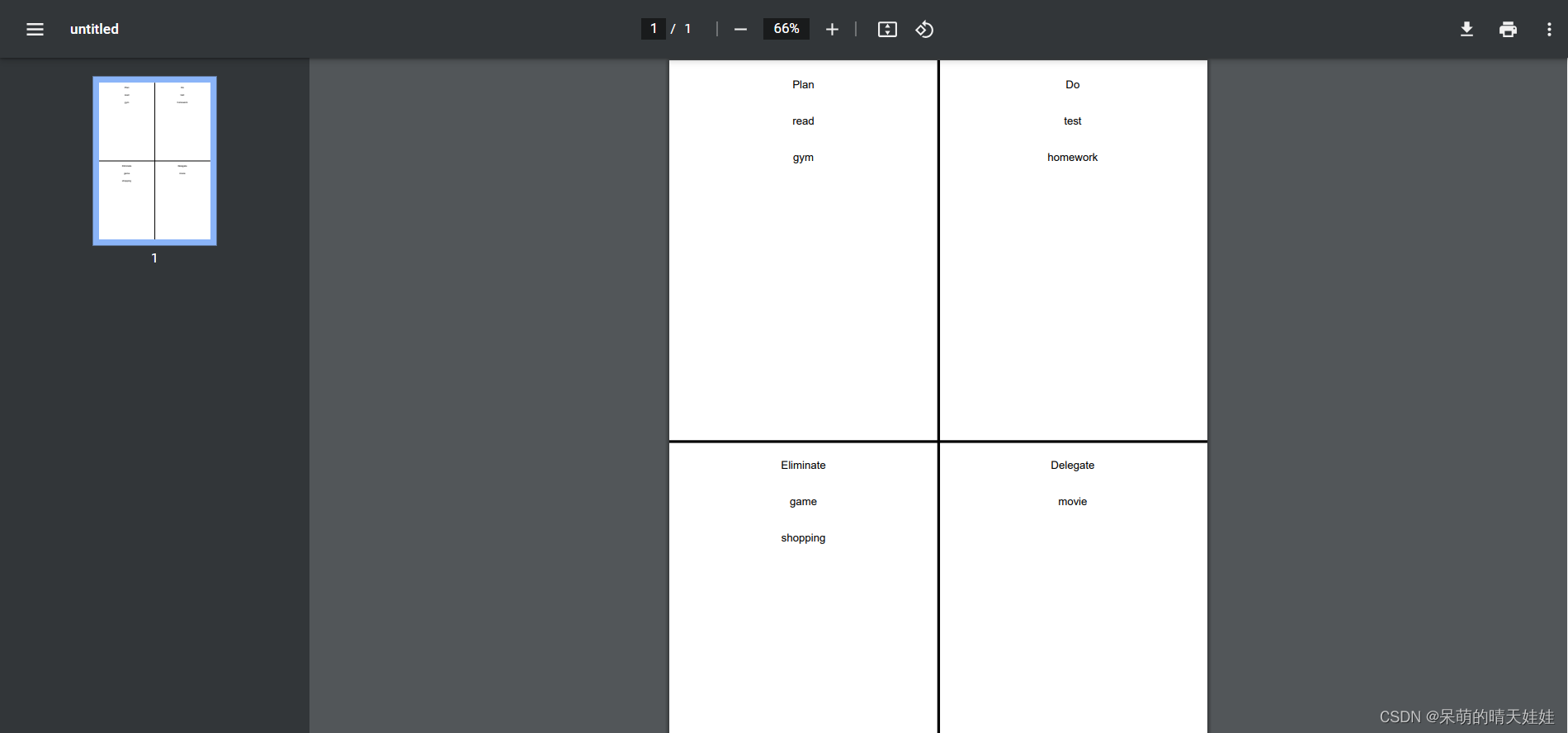Click the word 'read' in Plan quadrant

(803, 121)
